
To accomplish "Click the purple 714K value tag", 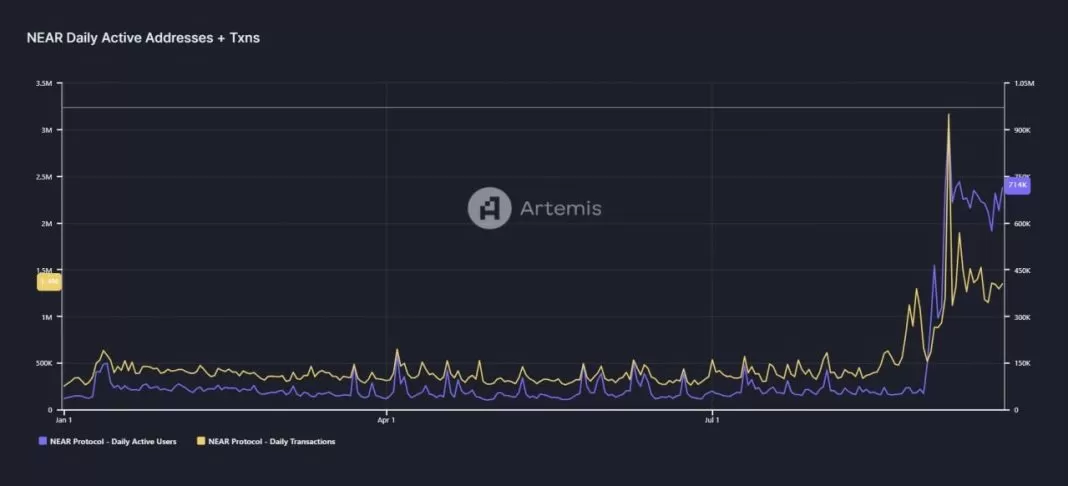I will 1017,185.
